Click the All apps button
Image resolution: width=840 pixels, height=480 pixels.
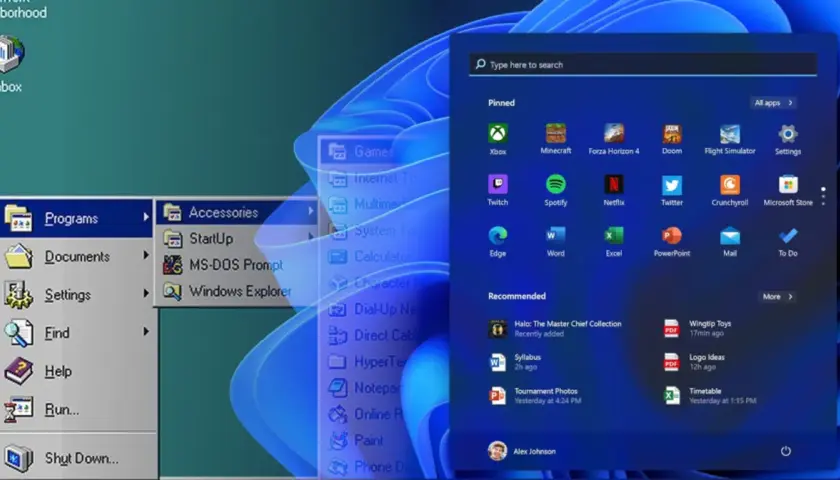pos(773,103)
